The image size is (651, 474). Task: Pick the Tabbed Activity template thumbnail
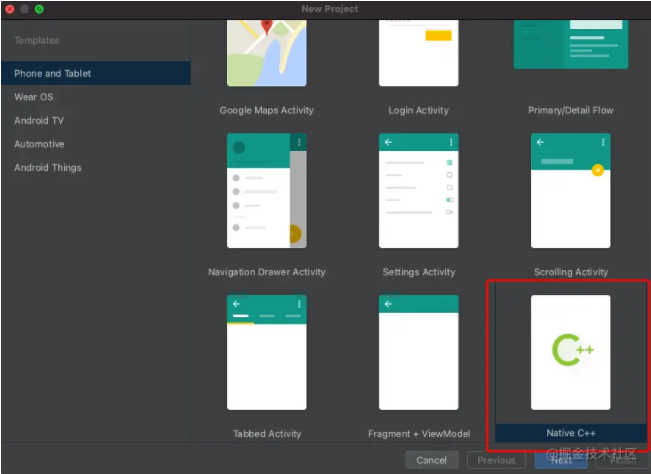pos(267,352)
